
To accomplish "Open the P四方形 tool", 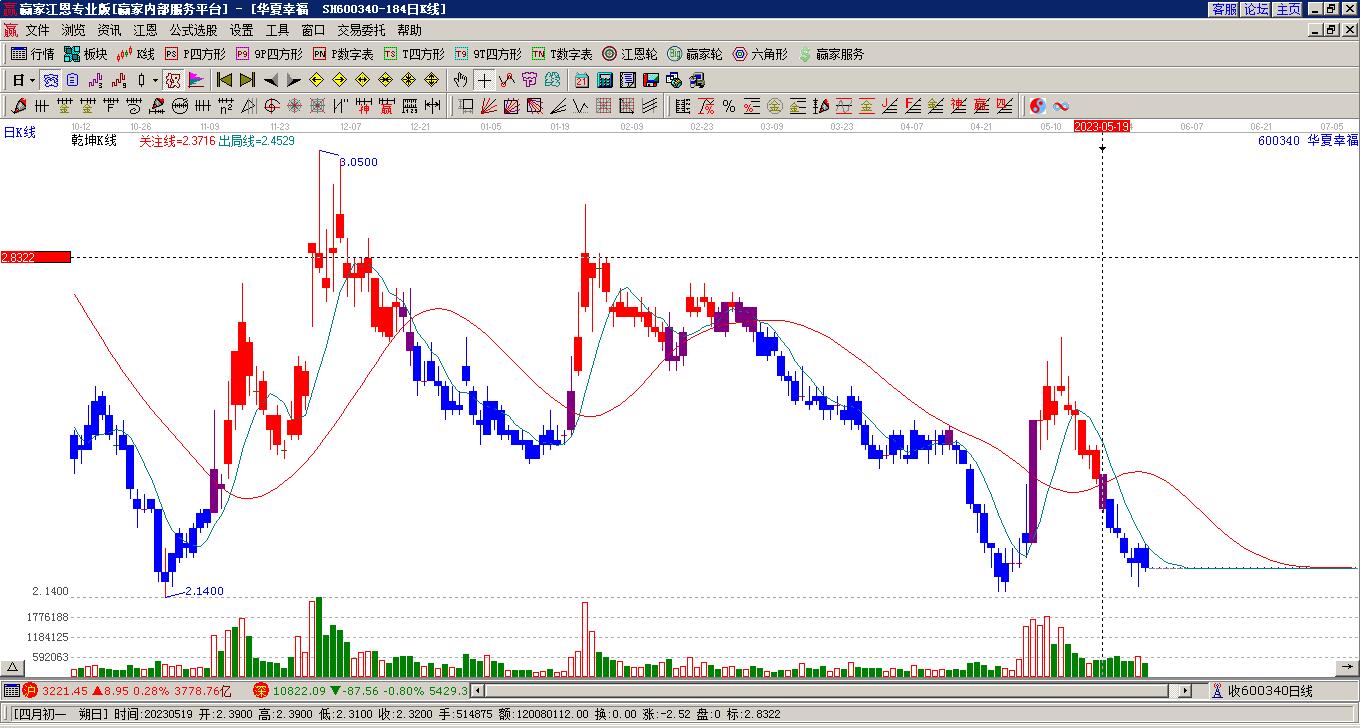I will click(195, 54).
